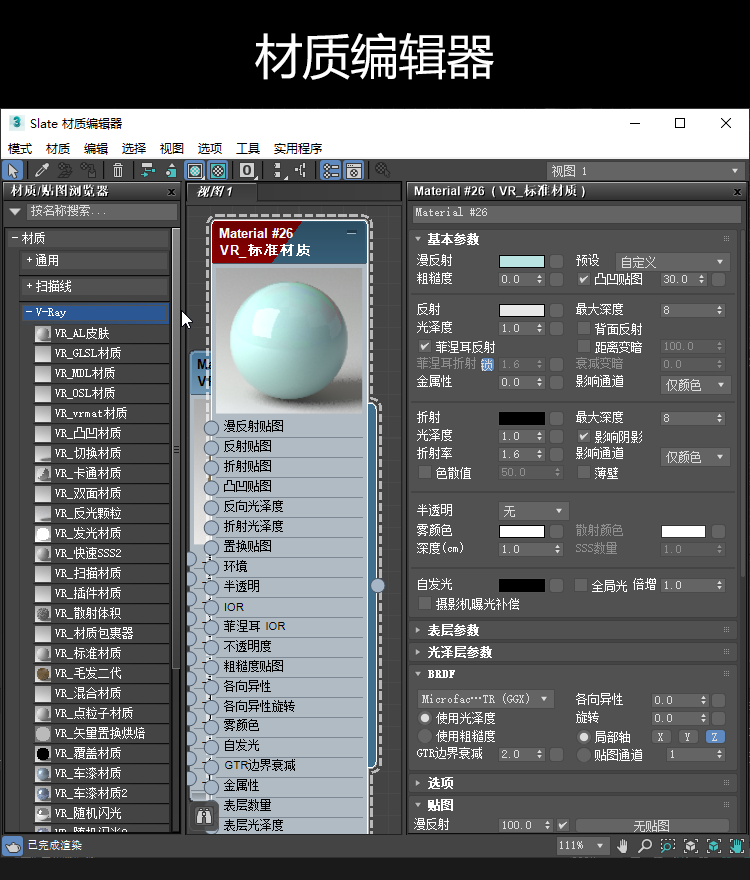Enable the 摄影机曝光补偿 checkbox
This screenshot has height=880, width=750.
pos(425,603)
